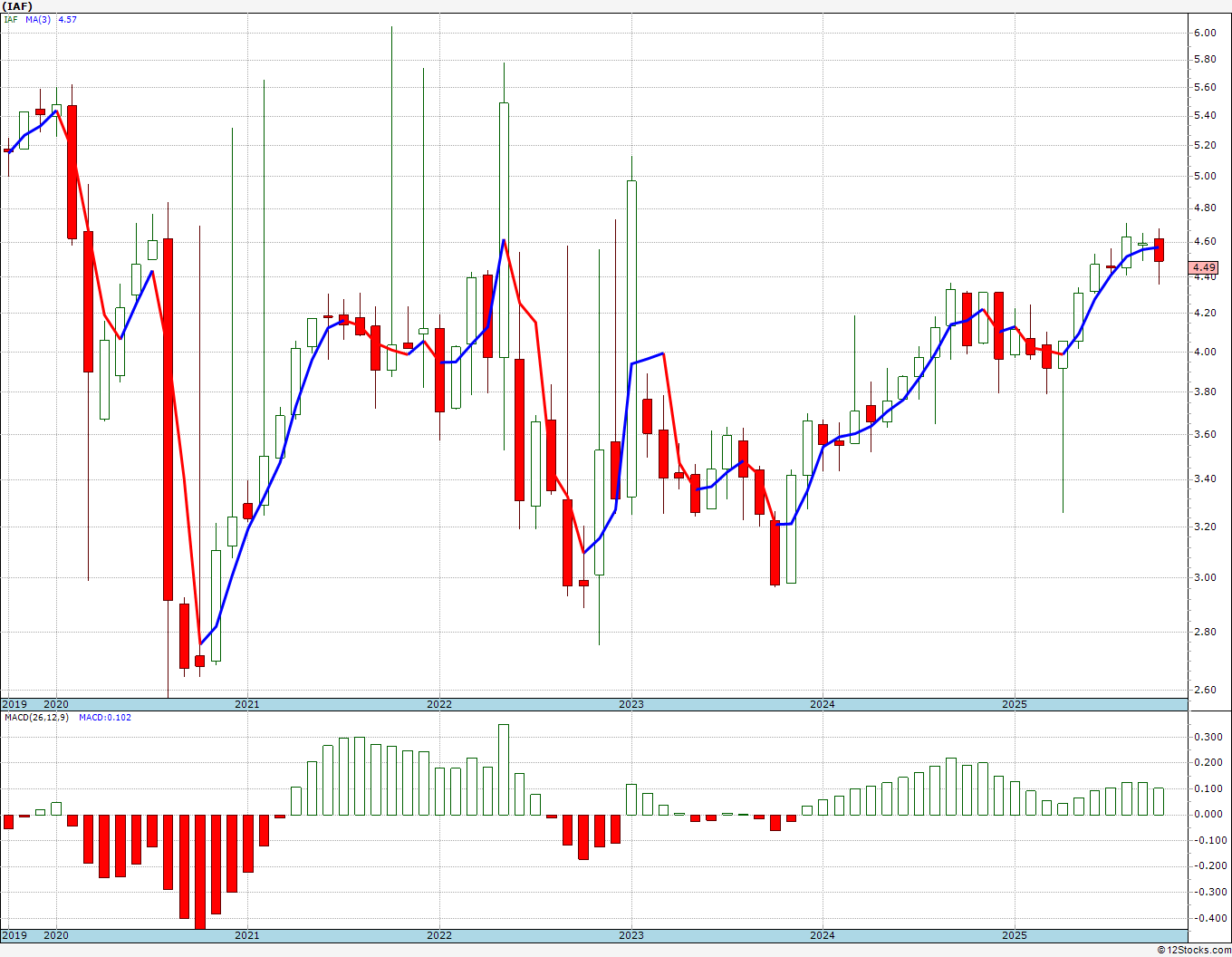Click the 5.80 price axis label
The width and height of the screenshot is (1232, 957).
pos(1205,60)
